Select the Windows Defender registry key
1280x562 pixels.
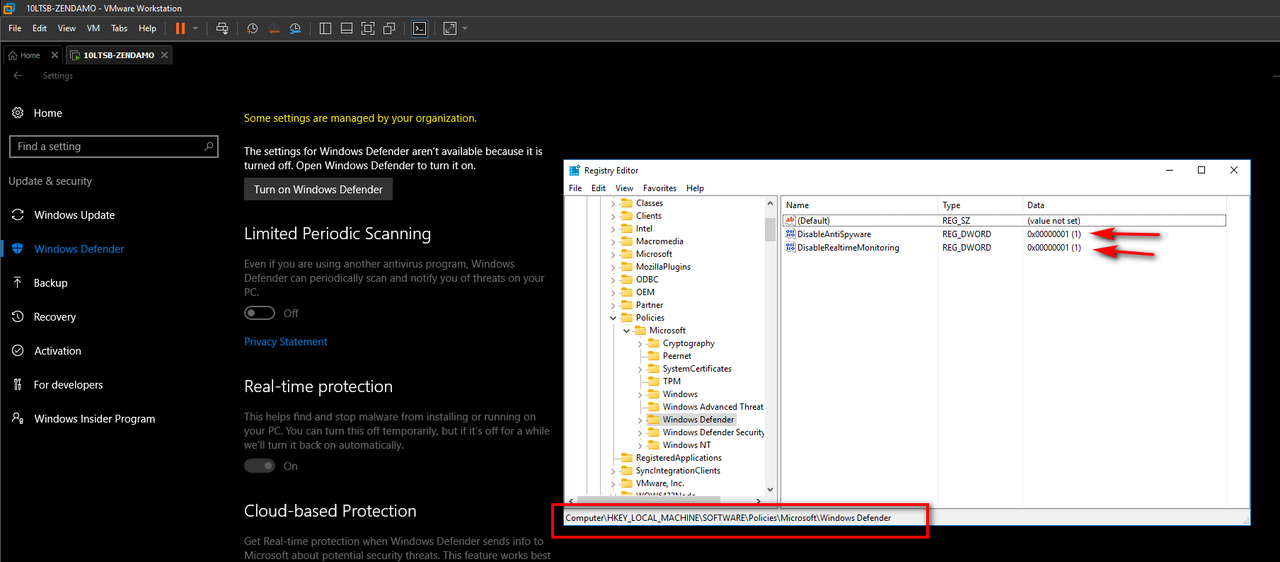698,420
